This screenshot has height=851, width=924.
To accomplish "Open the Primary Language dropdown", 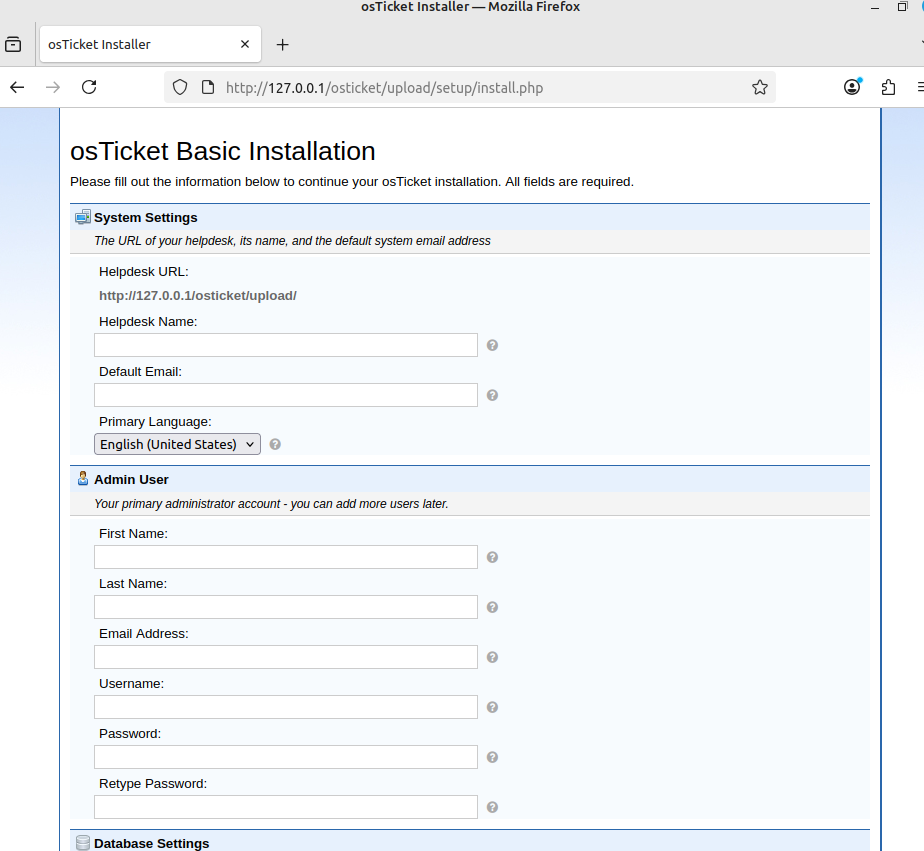I will (177, 444).
